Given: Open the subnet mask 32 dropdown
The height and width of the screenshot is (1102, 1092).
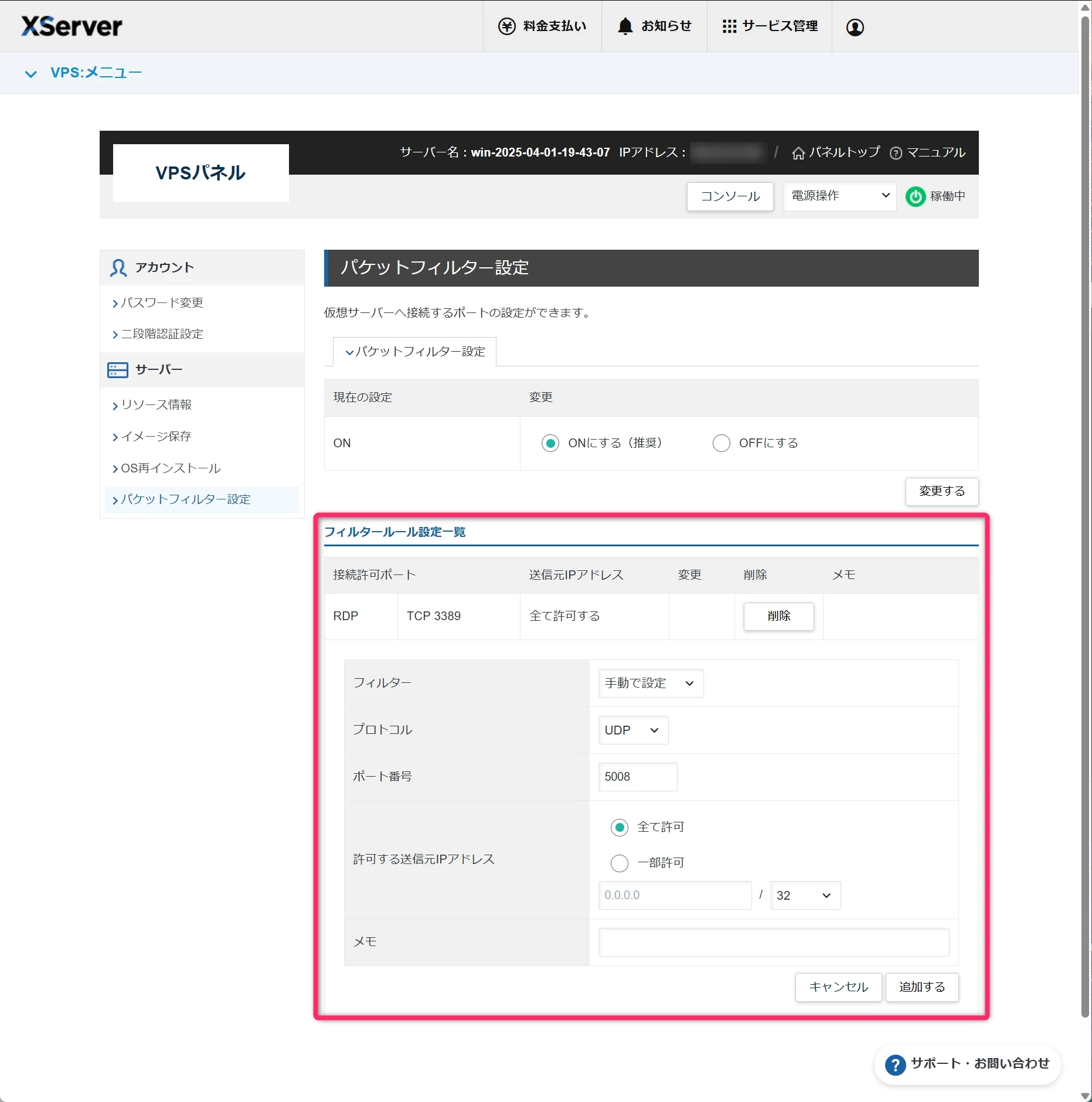Looking at the screenshot, I should click(x=805, y=895).
